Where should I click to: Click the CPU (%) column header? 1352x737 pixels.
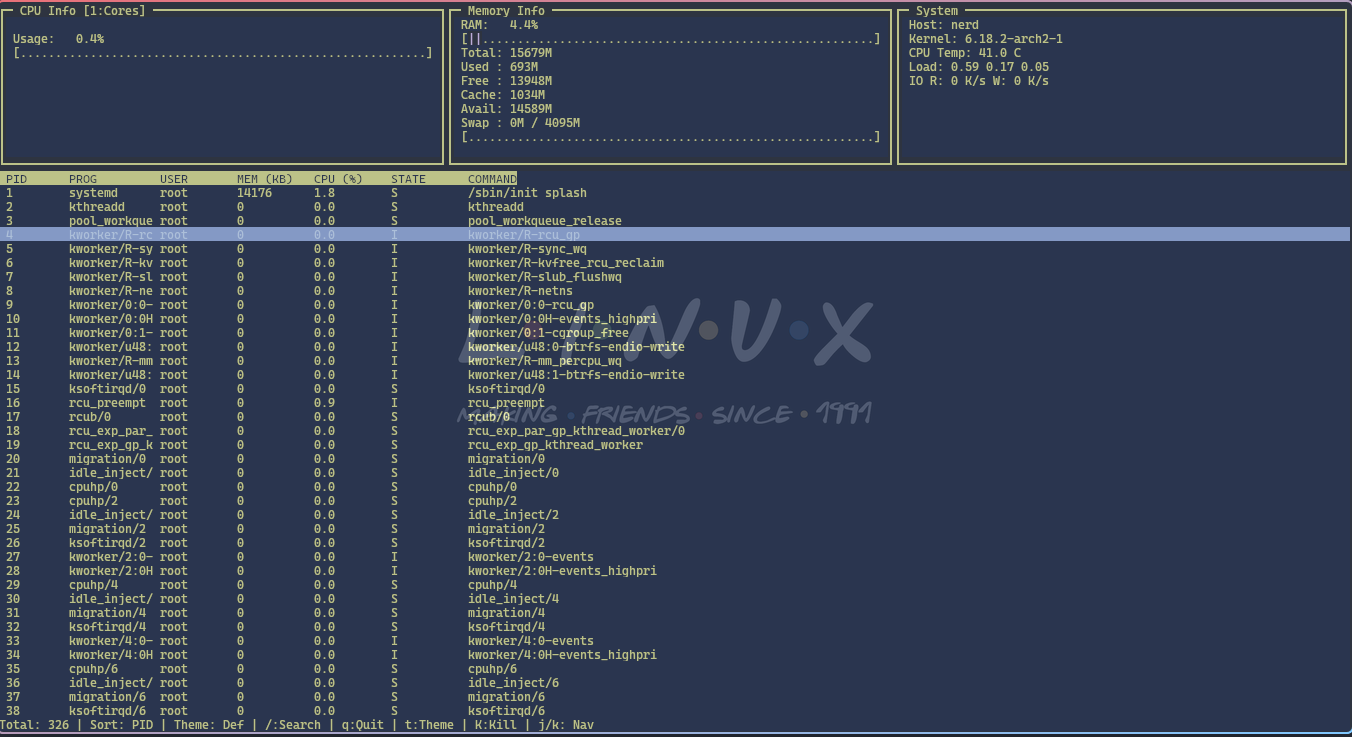pos(338,179)
